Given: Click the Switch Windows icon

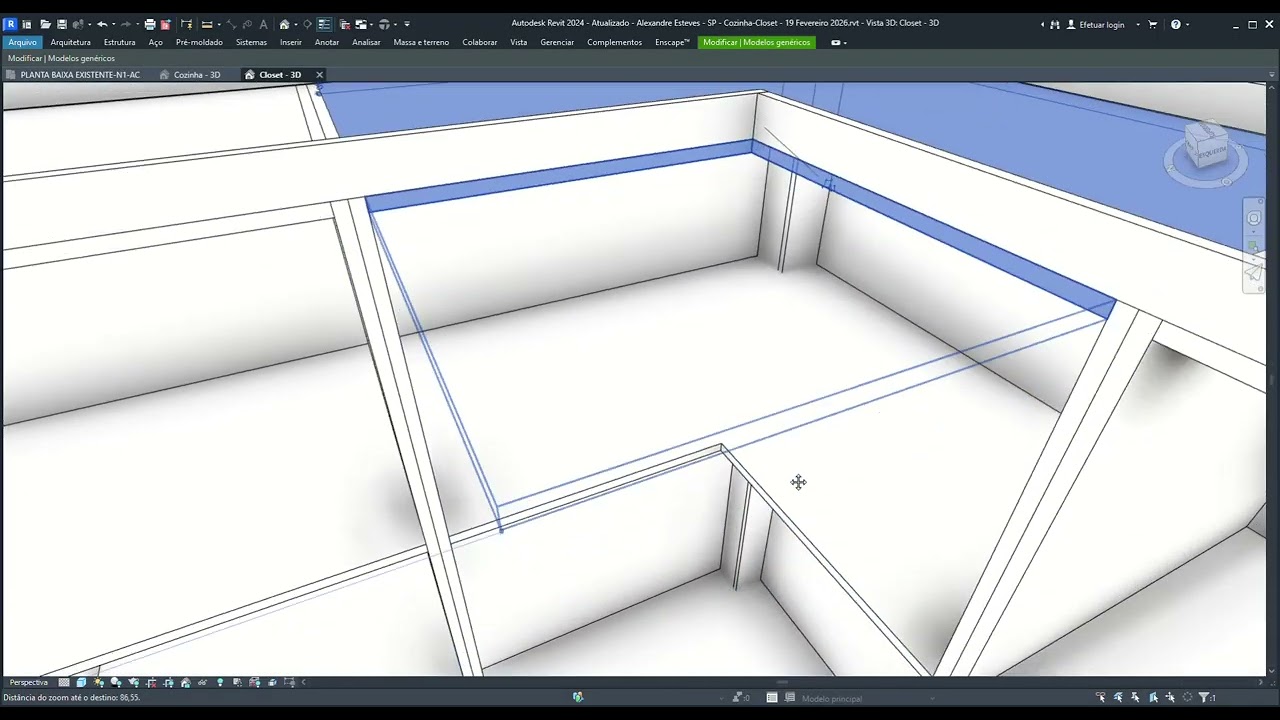Looking at the screenshot, I should pyautogui.click(x=360, y=24).
